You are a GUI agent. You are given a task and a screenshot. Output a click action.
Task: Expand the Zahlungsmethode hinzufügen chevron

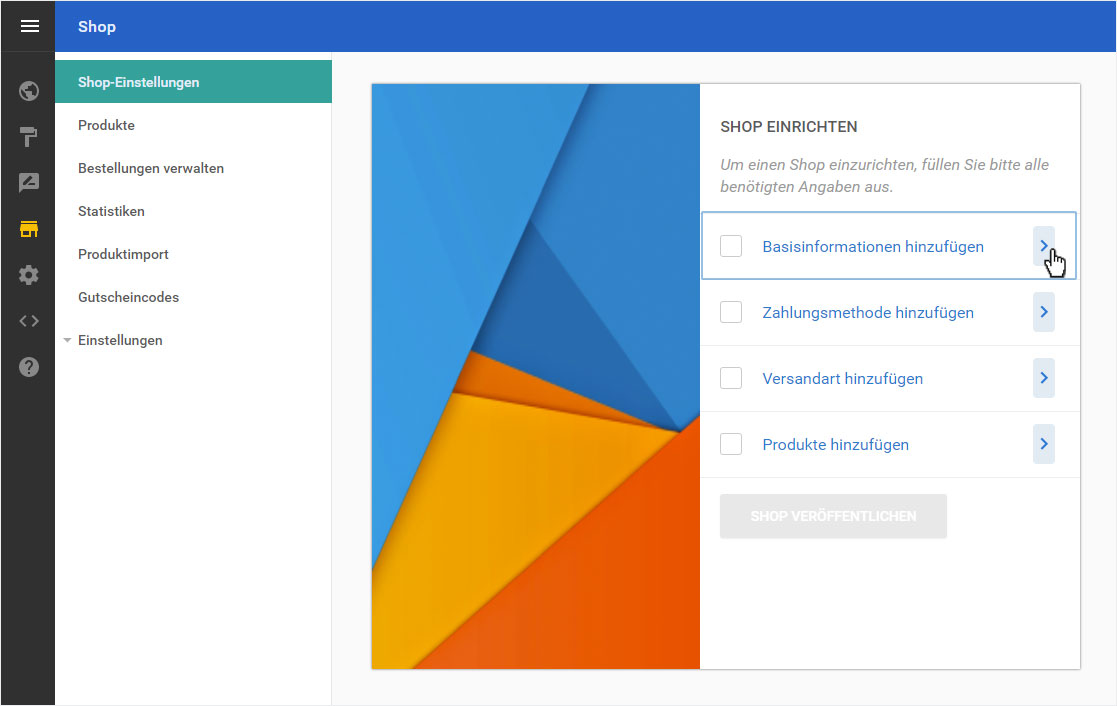[1044, 312]
